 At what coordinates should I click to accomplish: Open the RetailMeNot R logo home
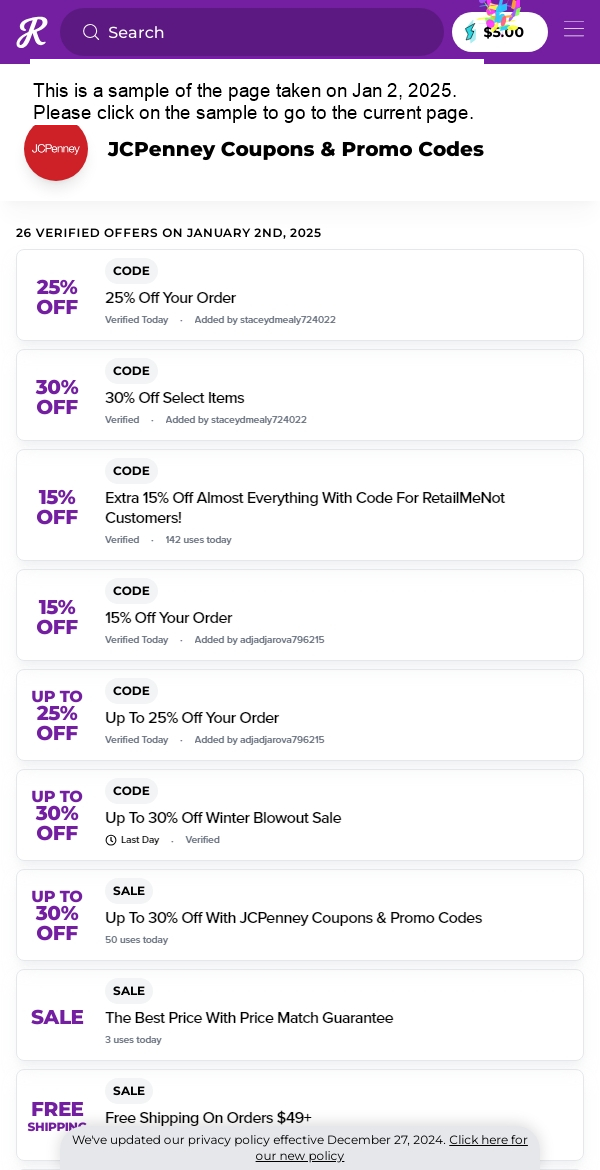pyautogui.click(x=31, y=32)
